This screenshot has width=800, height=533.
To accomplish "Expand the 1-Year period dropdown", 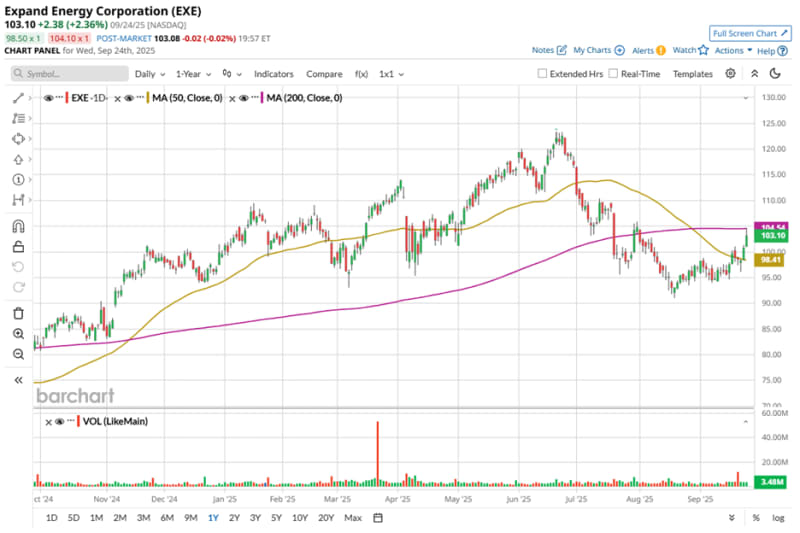I will [194, 74].
